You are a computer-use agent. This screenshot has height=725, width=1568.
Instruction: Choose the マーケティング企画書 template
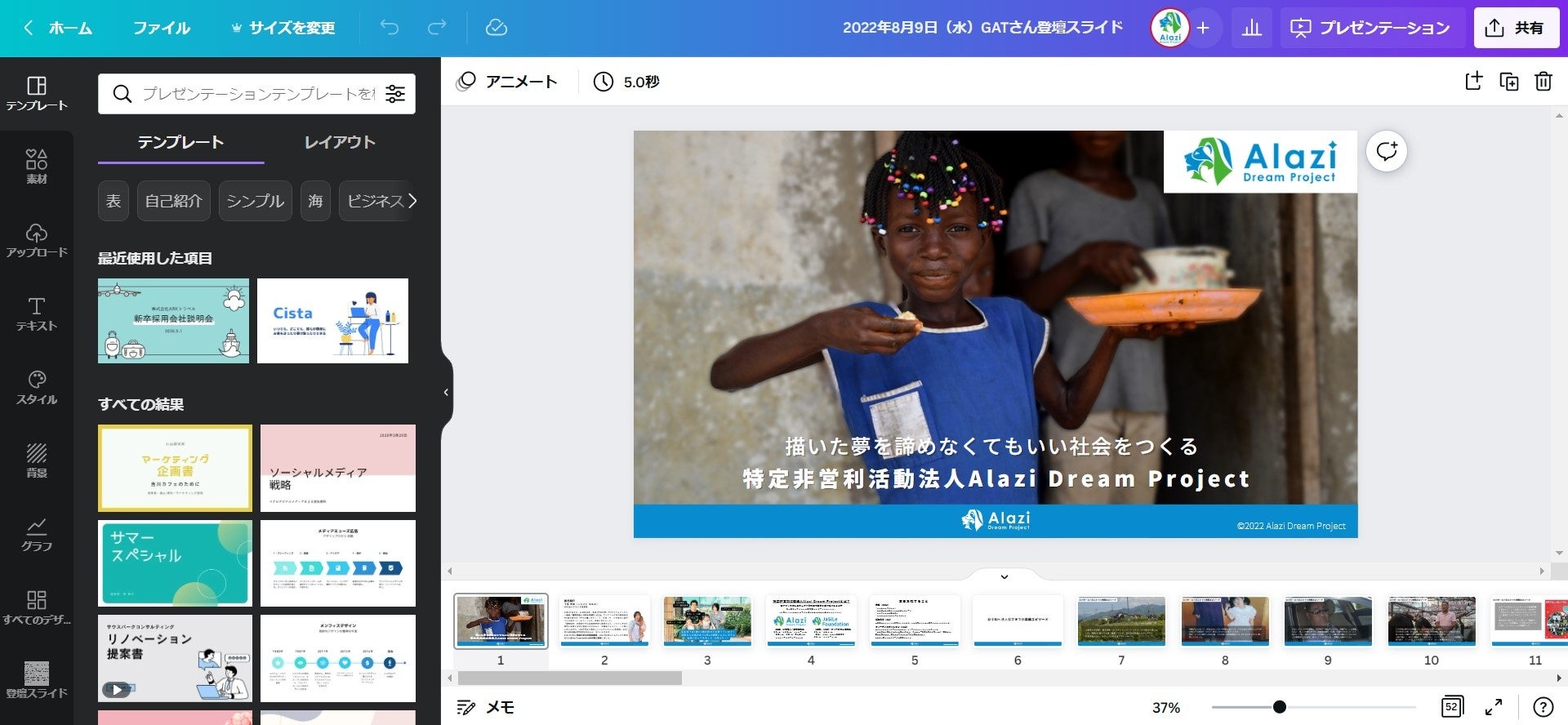[x=175, y=469]
